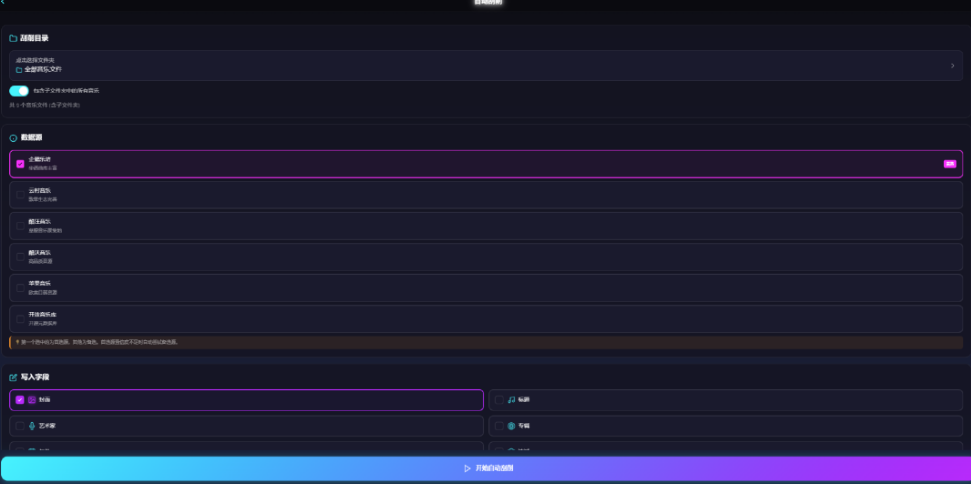Select the 开放音乐库 source row
This screenshot has width=971, height=484.
pos(486,319)
